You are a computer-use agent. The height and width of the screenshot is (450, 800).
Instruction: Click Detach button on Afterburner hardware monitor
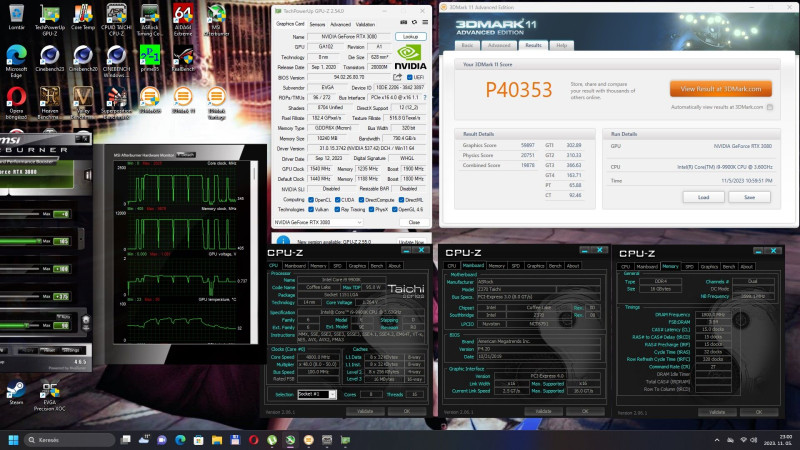pos(186,155)
